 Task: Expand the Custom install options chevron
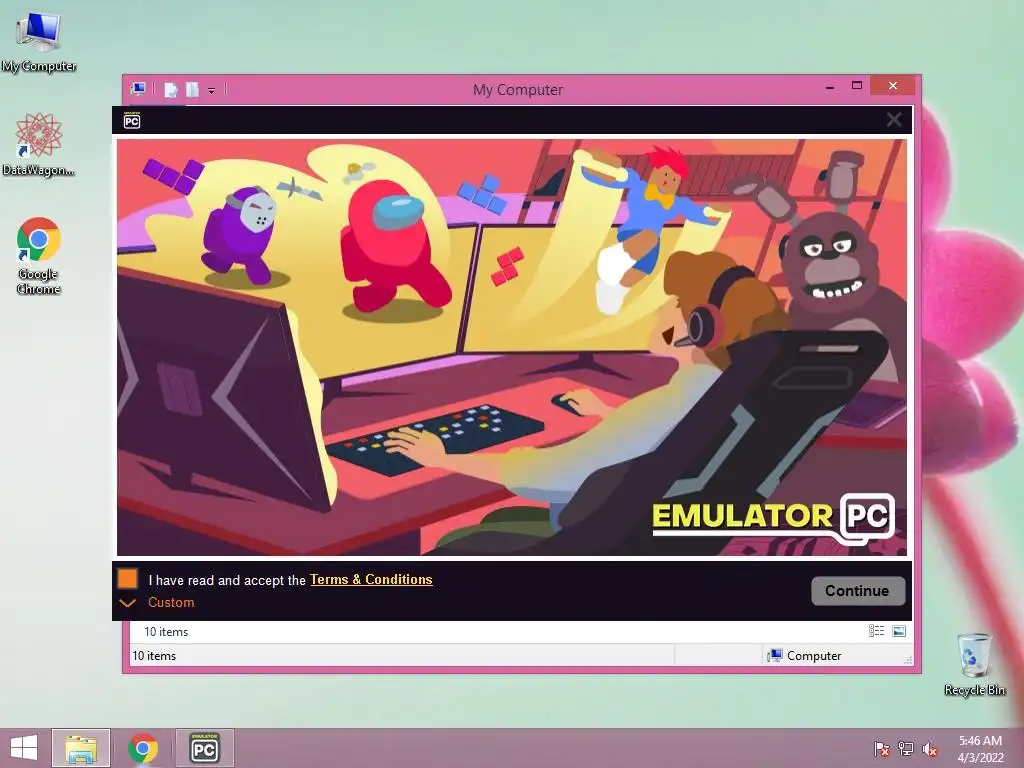128,603
